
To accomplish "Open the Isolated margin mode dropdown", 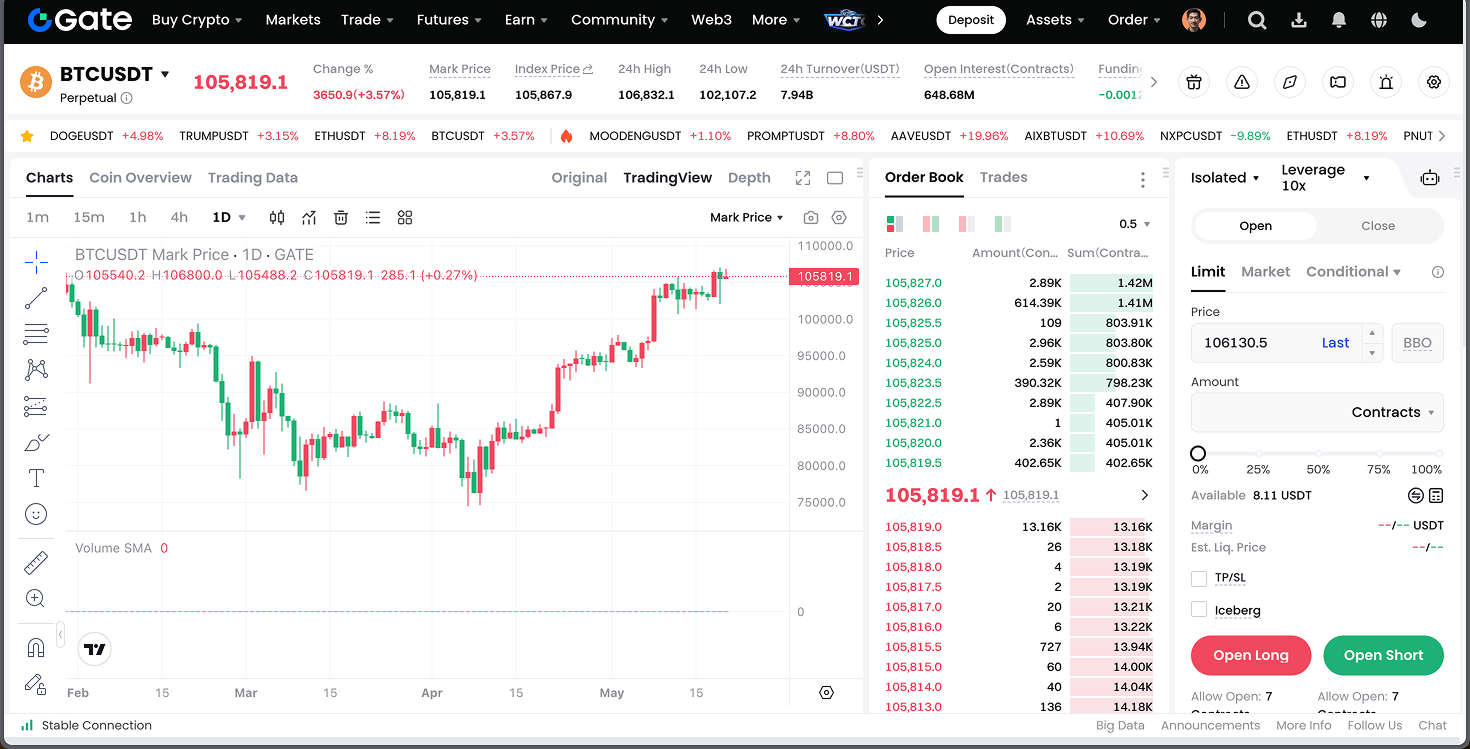I will pos(1225,178).
